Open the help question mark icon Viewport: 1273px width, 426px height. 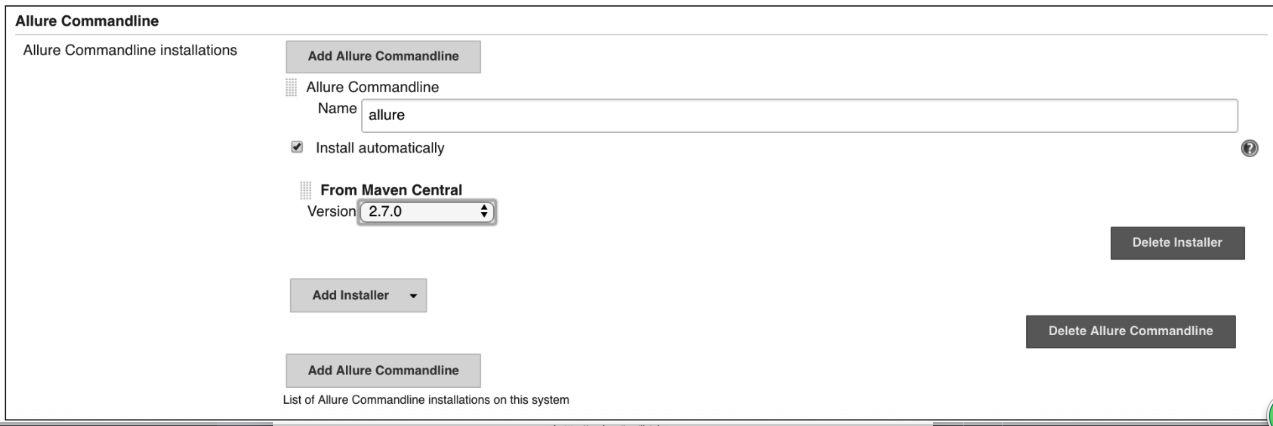pyautogui.click(x=1249, y=148)
